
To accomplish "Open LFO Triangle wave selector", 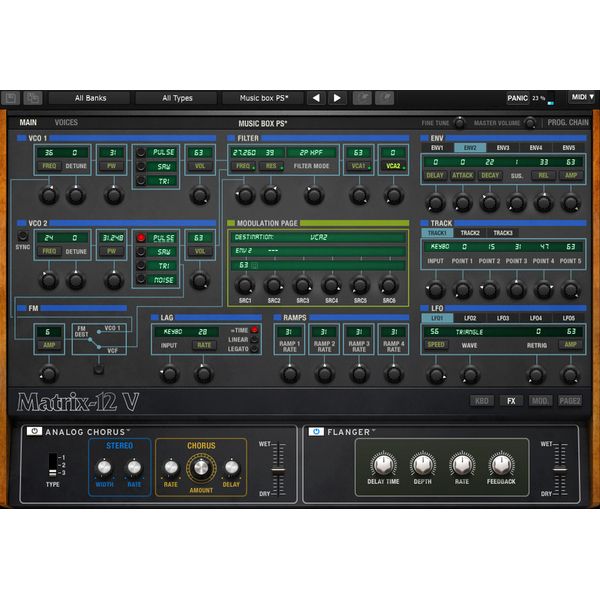I will 469,332.
